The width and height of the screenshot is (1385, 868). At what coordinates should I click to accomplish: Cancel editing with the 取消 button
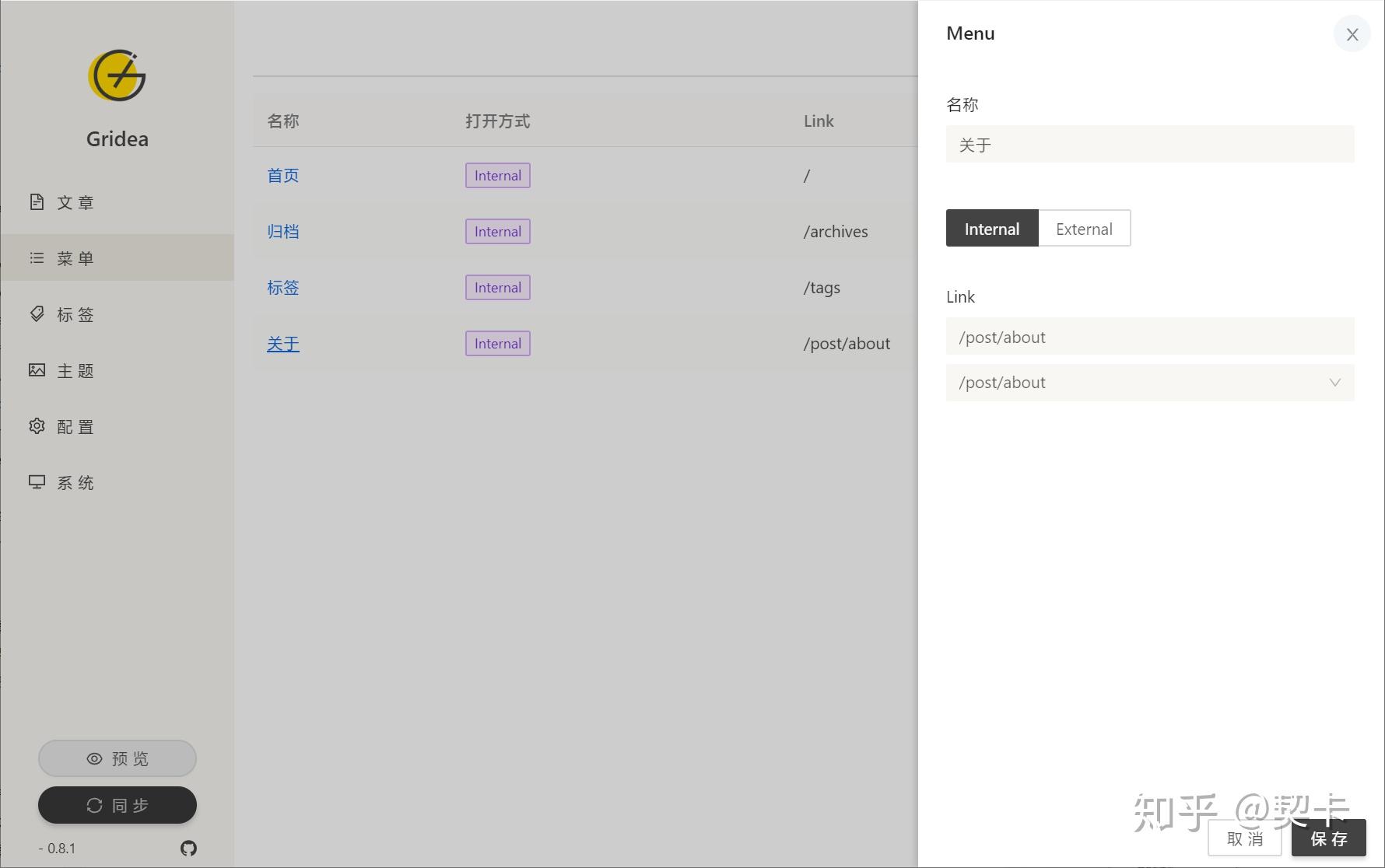pyautogui.click(x=1244, y=838)
